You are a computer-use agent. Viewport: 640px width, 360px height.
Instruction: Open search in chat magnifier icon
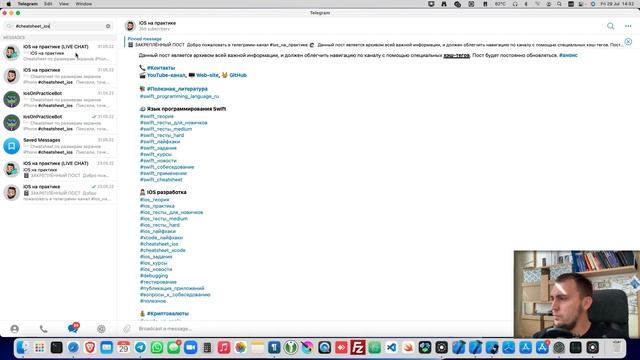pos(610,26)
